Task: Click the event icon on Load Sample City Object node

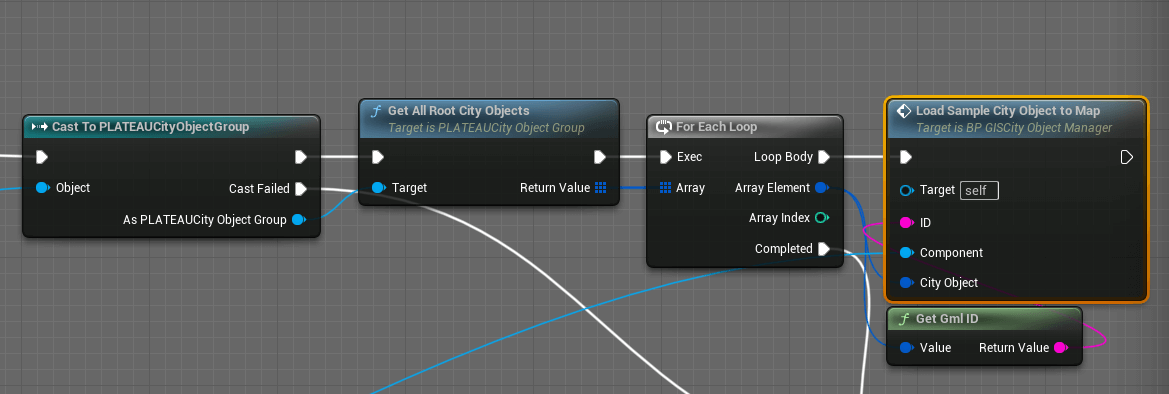Action: tap(904, 111)
